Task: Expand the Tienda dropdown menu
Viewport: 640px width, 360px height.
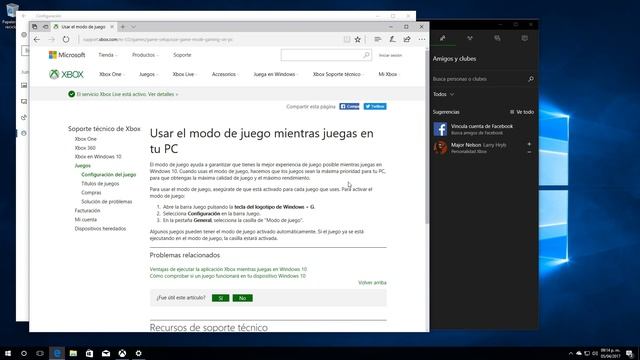Action: coord(107,55)
